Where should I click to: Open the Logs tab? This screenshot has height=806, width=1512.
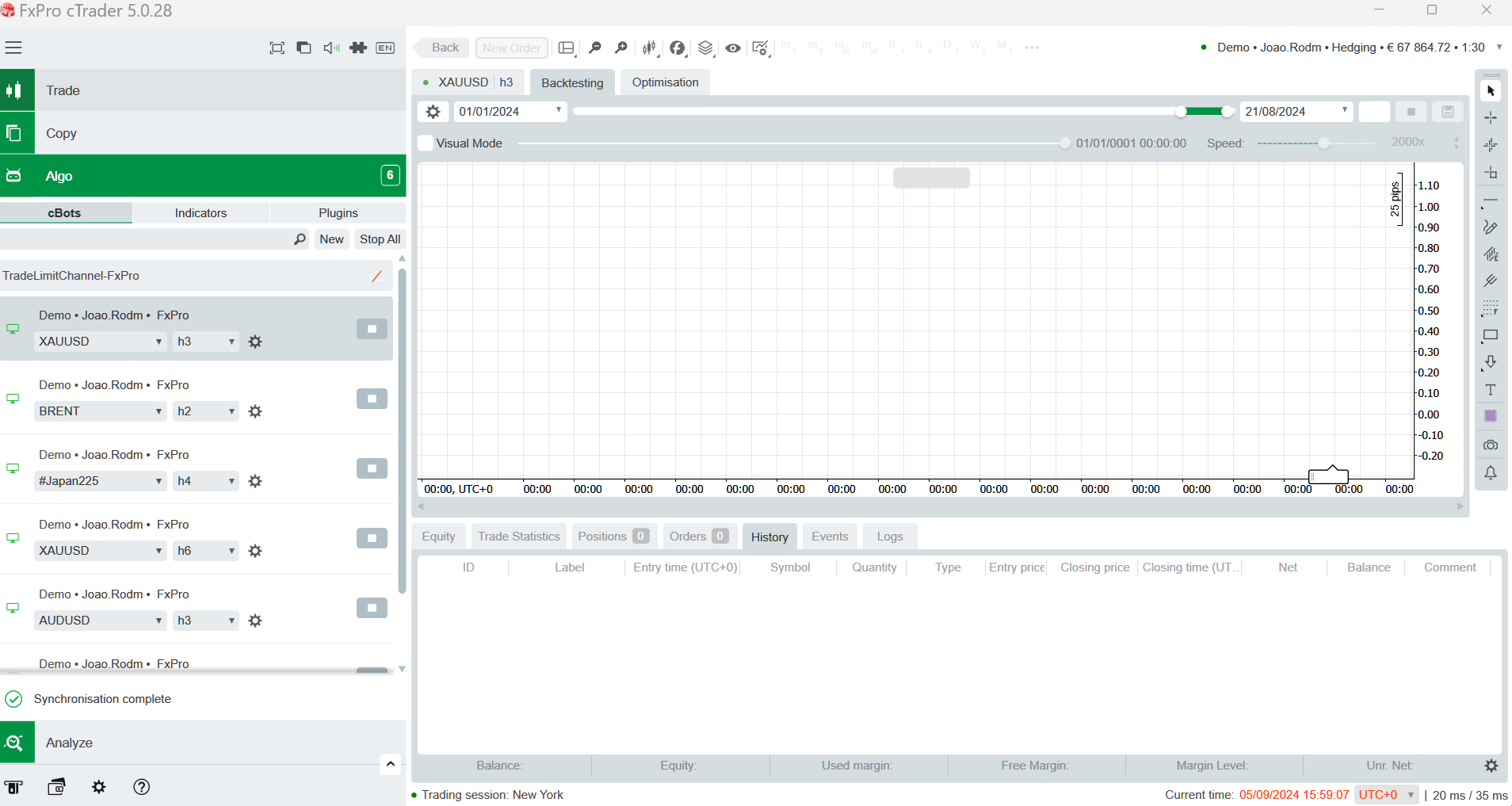click(x=890, y=537)
